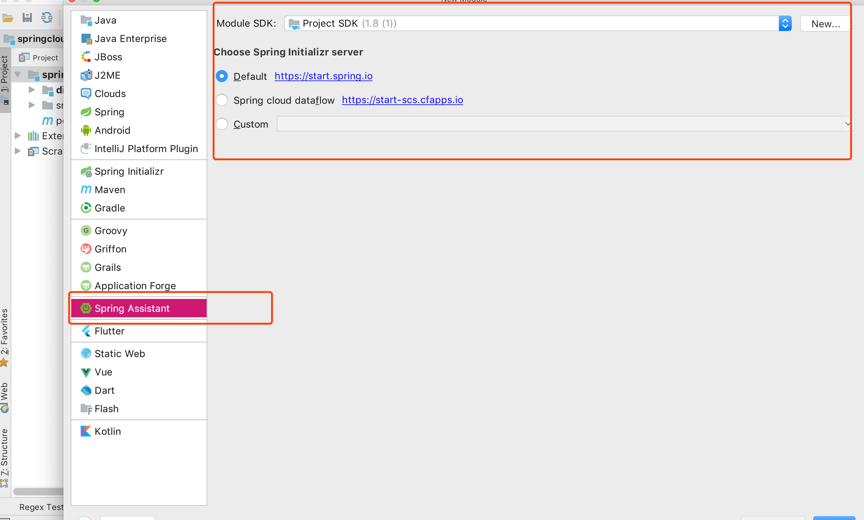Open the Custom server URL dropdown arrow
Image resolution: width=864 pixels, height=520 pixels.
(847, 124)
